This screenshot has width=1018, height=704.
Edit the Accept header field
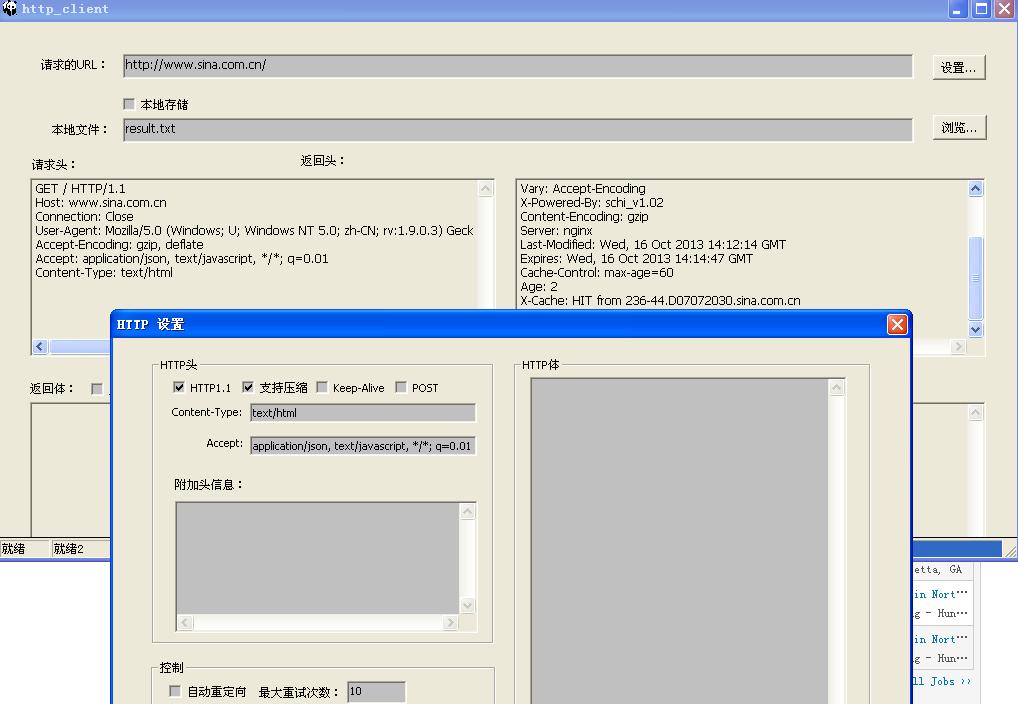(x=363, y=446)
